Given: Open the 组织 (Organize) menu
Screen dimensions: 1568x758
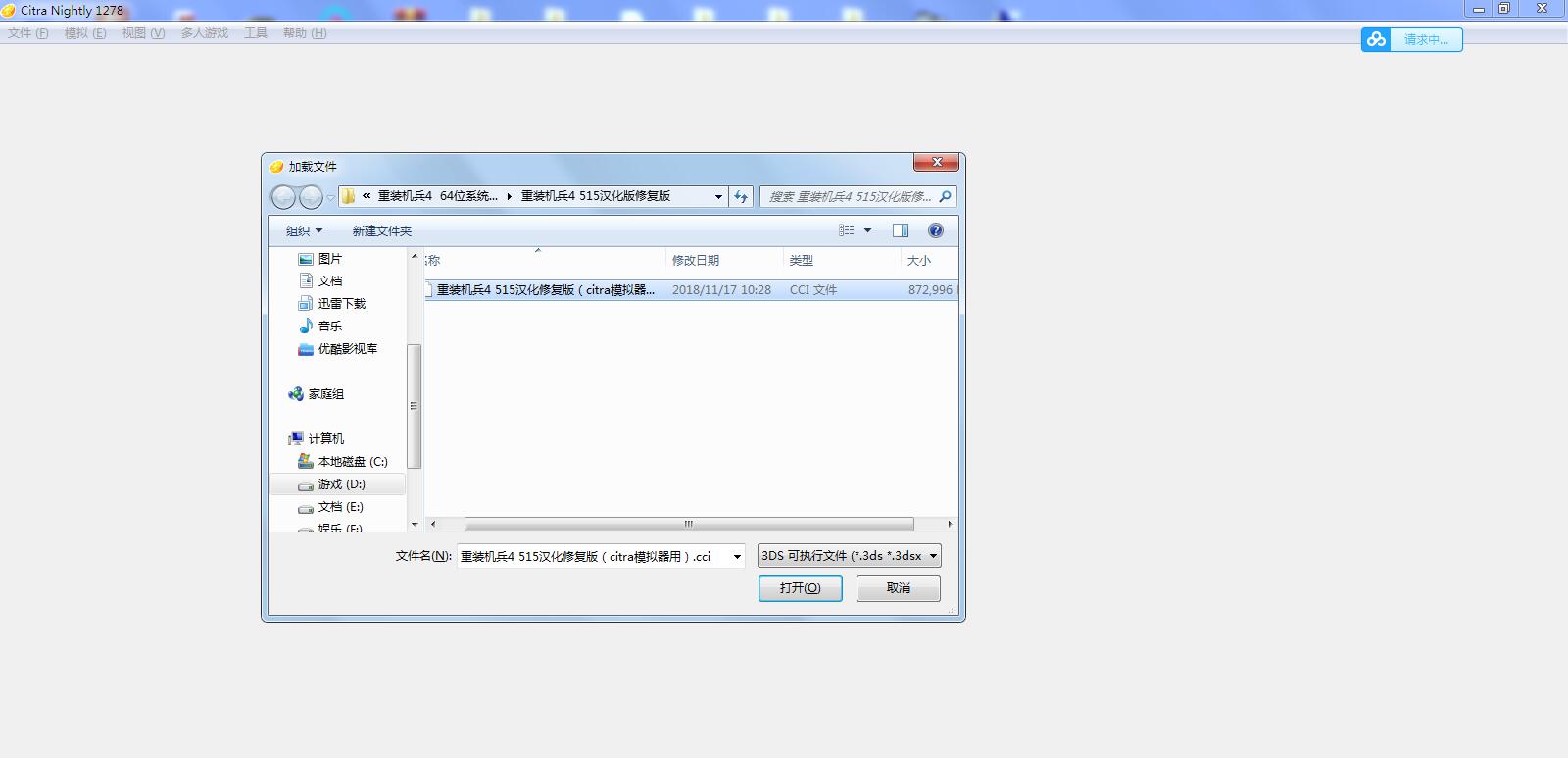Looking at the screenshot, I should tap(304, 231).
